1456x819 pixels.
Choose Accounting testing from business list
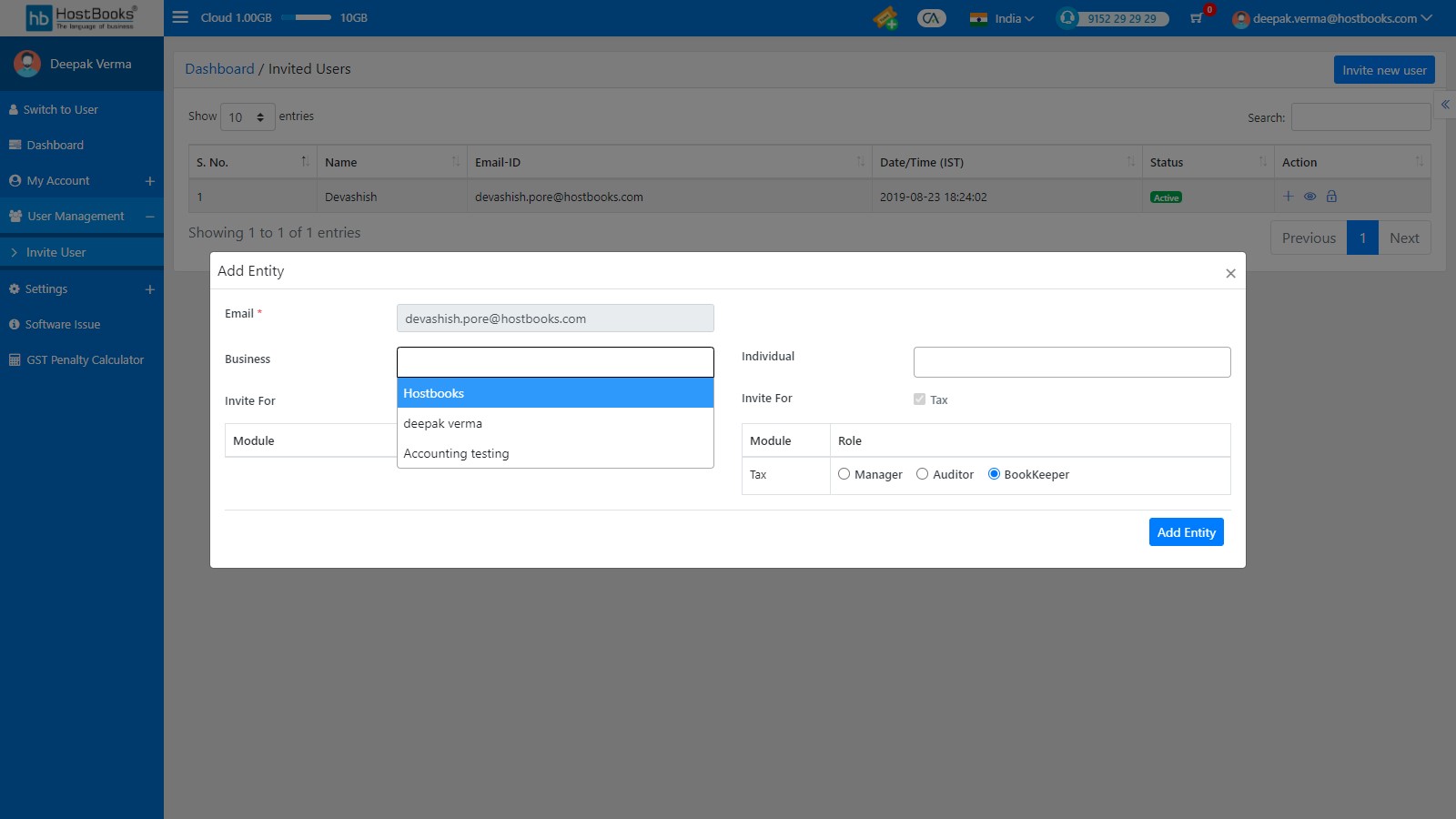[555, 453]
